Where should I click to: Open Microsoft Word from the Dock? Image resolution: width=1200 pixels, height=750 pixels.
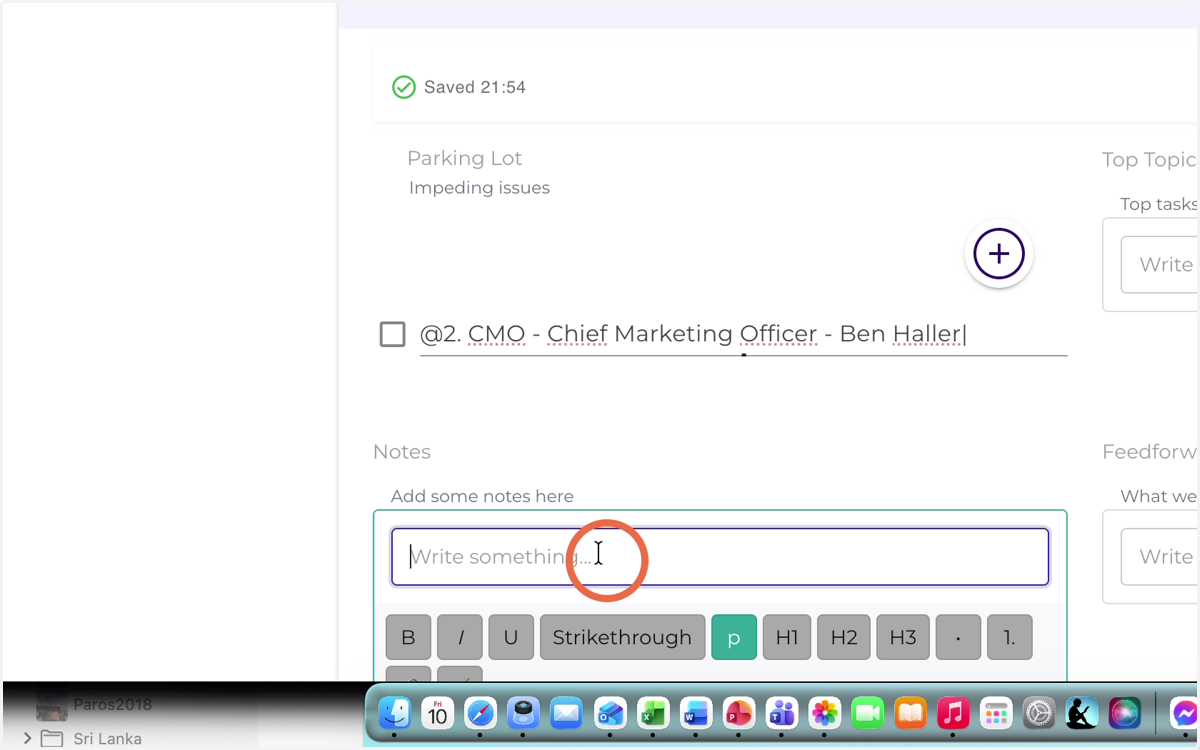click(696, 713)
